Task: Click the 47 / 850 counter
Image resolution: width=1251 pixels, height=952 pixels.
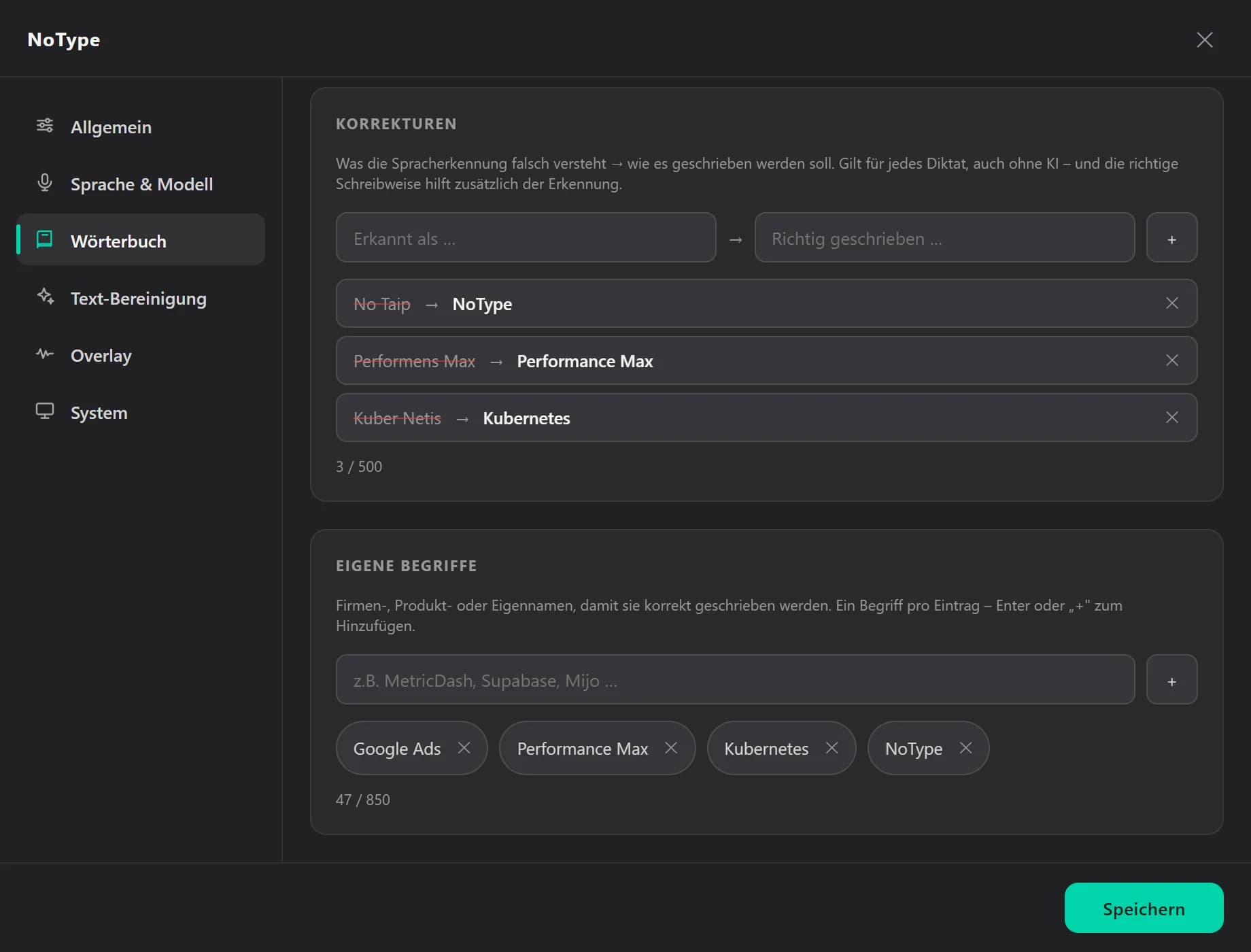Action: point(363,800)
